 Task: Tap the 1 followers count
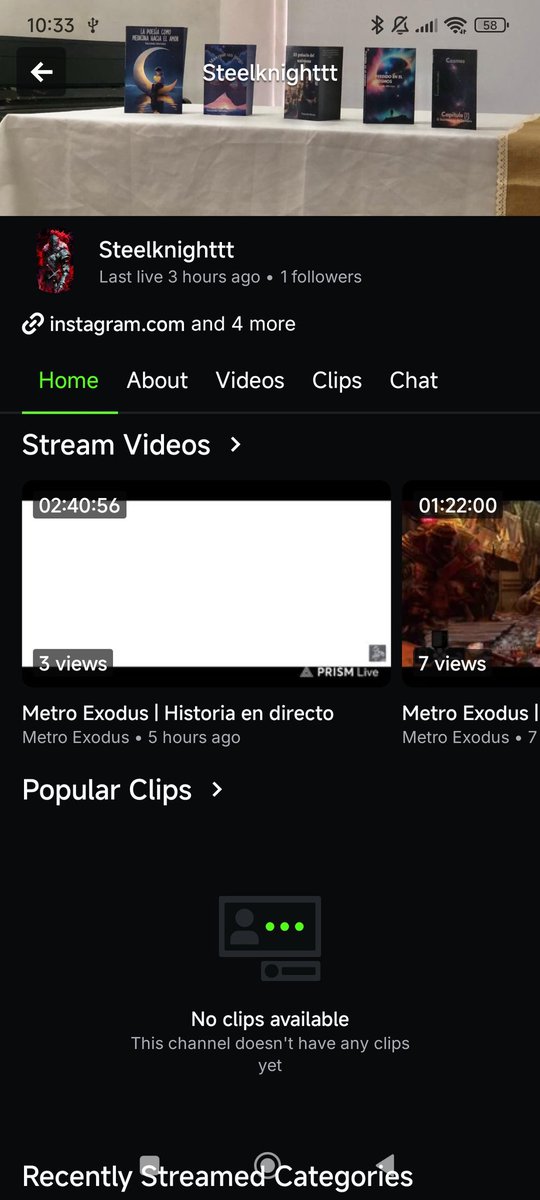[321, 277]
